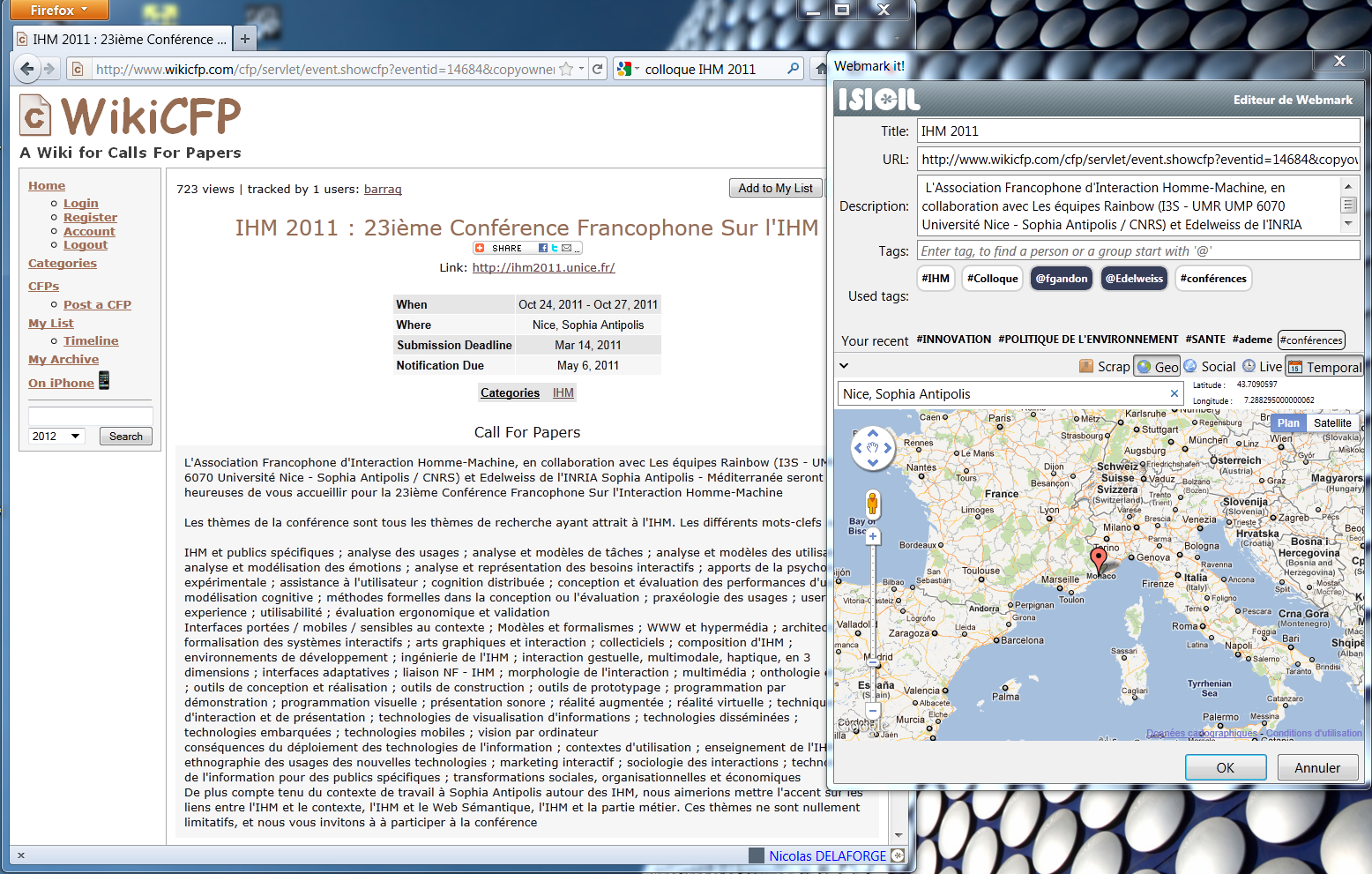
Task: Select the #IHM tag
Action: coord(936,278)
